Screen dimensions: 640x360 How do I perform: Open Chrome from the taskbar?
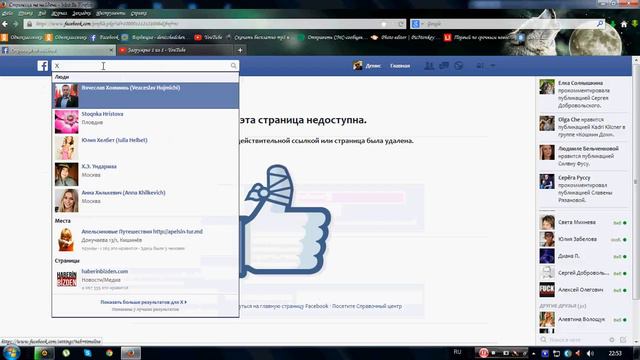109,353
